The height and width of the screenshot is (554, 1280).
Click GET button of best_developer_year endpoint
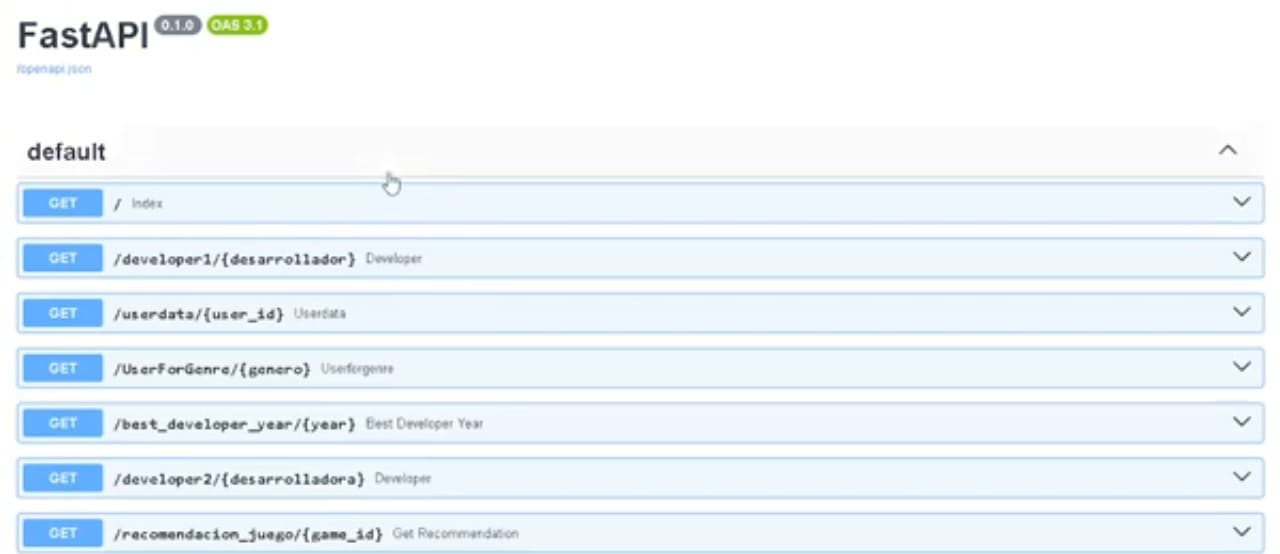tap(63, 423)
